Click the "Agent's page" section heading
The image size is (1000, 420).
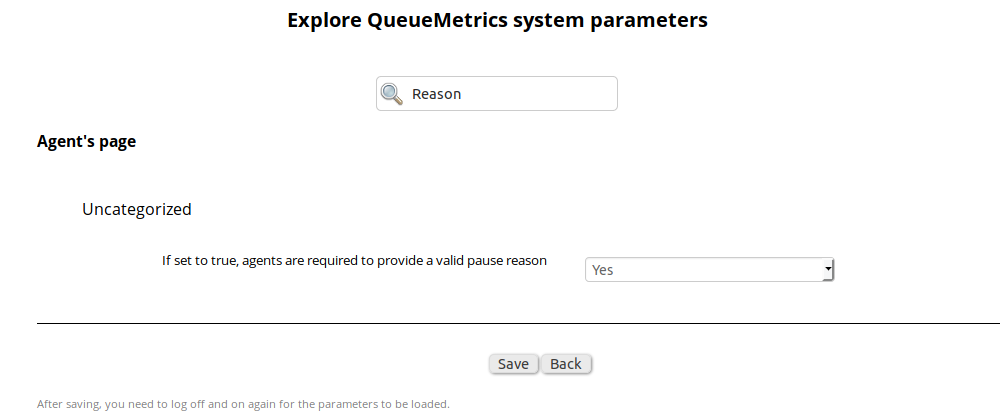pyautogui.click(x=86, y=142)
